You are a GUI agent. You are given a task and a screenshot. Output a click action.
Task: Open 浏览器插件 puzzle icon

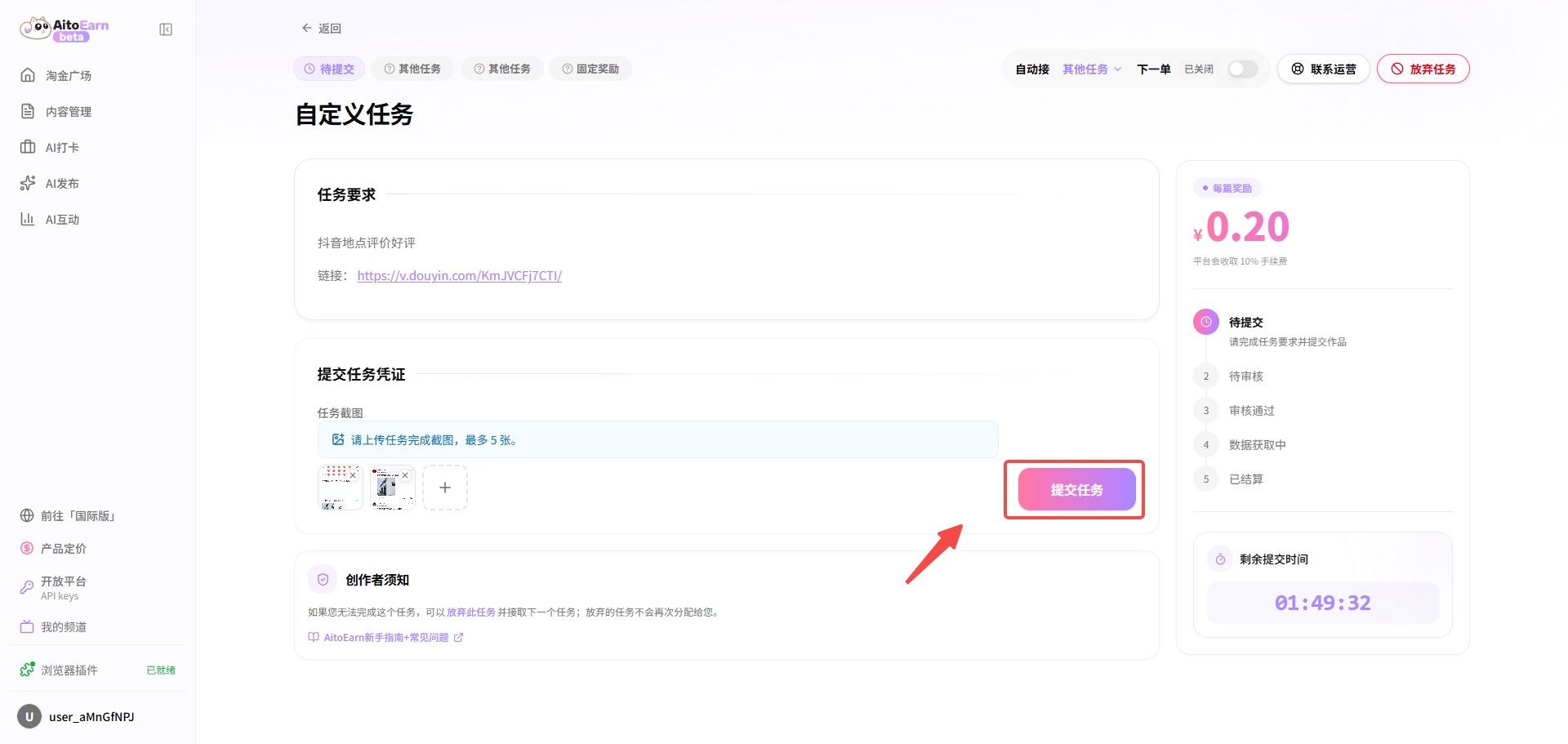point(27,670)
